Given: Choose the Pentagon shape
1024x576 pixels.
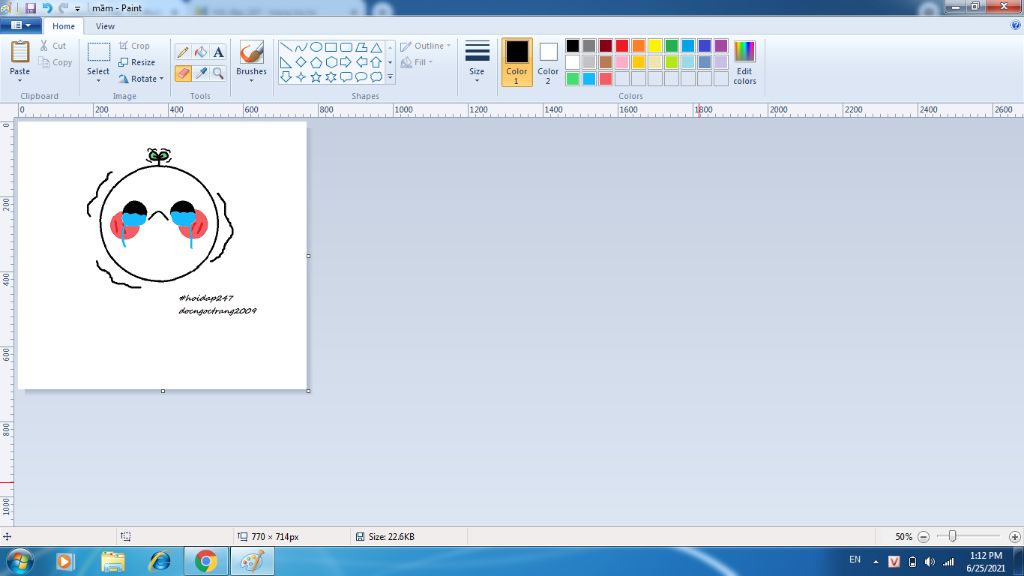Looking at the screenshot, I should click(315, 63).
